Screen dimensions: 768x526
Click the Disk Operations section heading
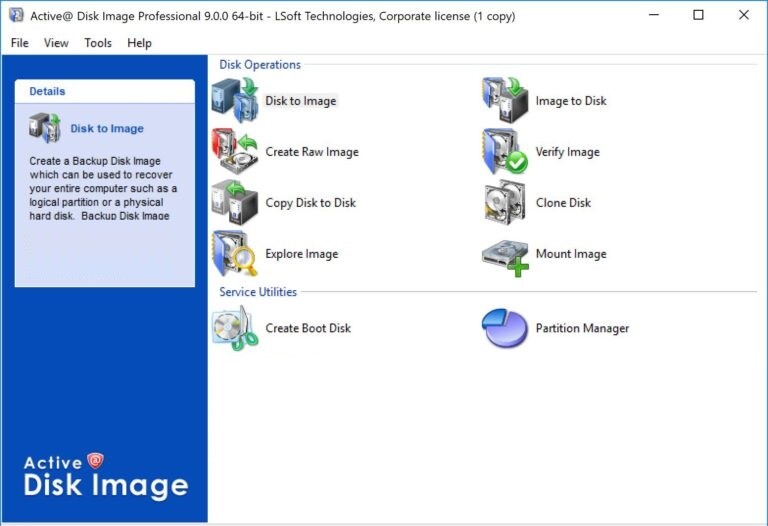[260, 65]
